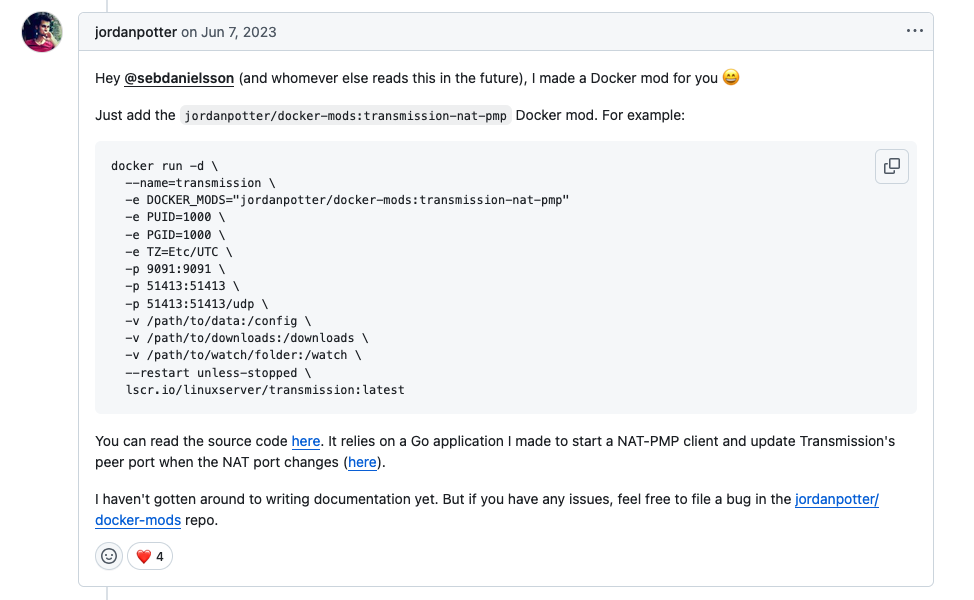Click the inline transmission-nat-pmp code snippet

coord(346,116)
